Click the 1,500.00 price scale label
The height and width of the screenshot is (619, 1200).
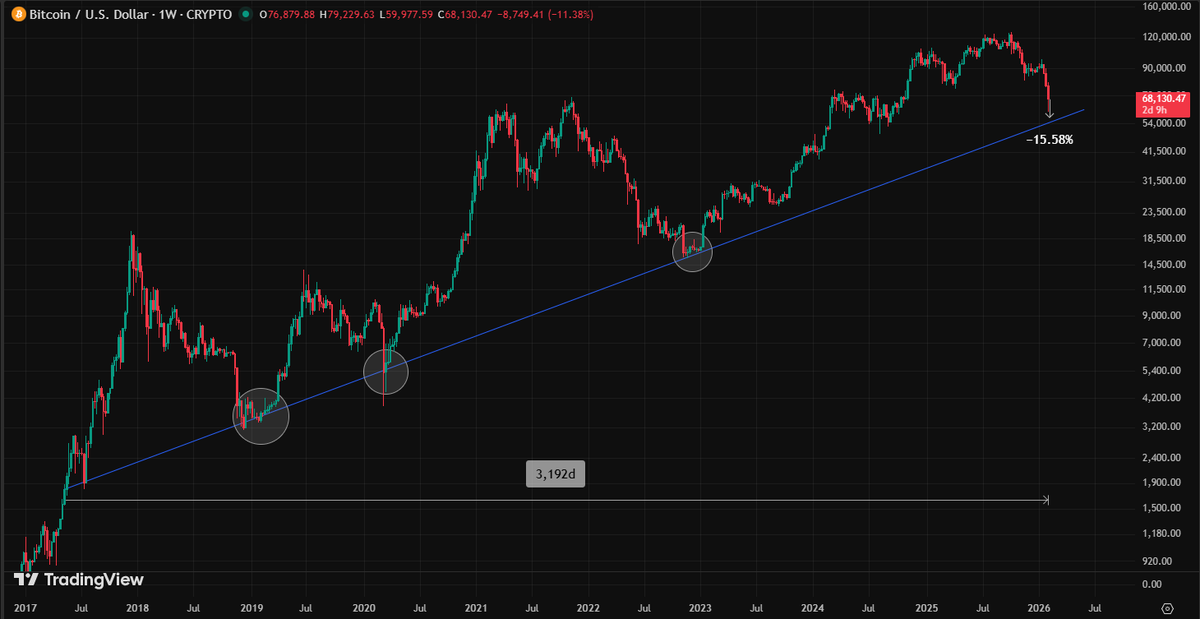pos(1159,508)
